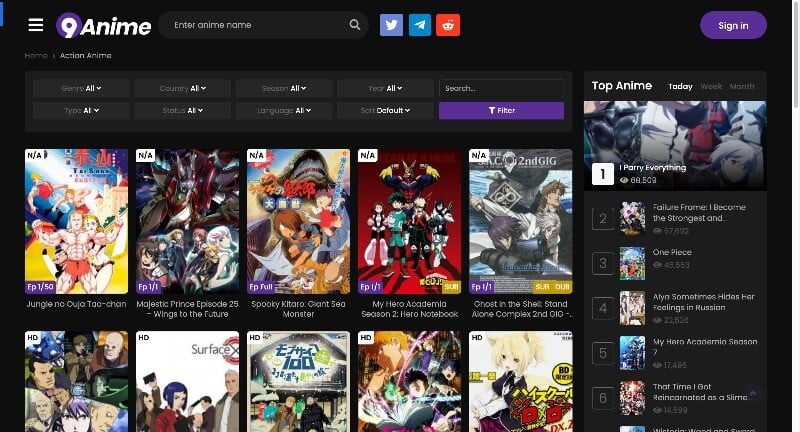
Task: Click Failure Frame small thumbnail
Action: (632, 218)
